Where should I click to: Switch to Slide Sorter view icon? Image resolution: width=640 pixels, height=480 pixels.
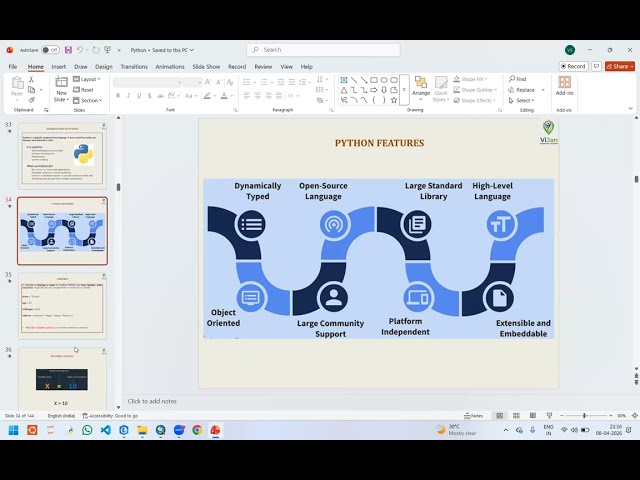[516, 416]
